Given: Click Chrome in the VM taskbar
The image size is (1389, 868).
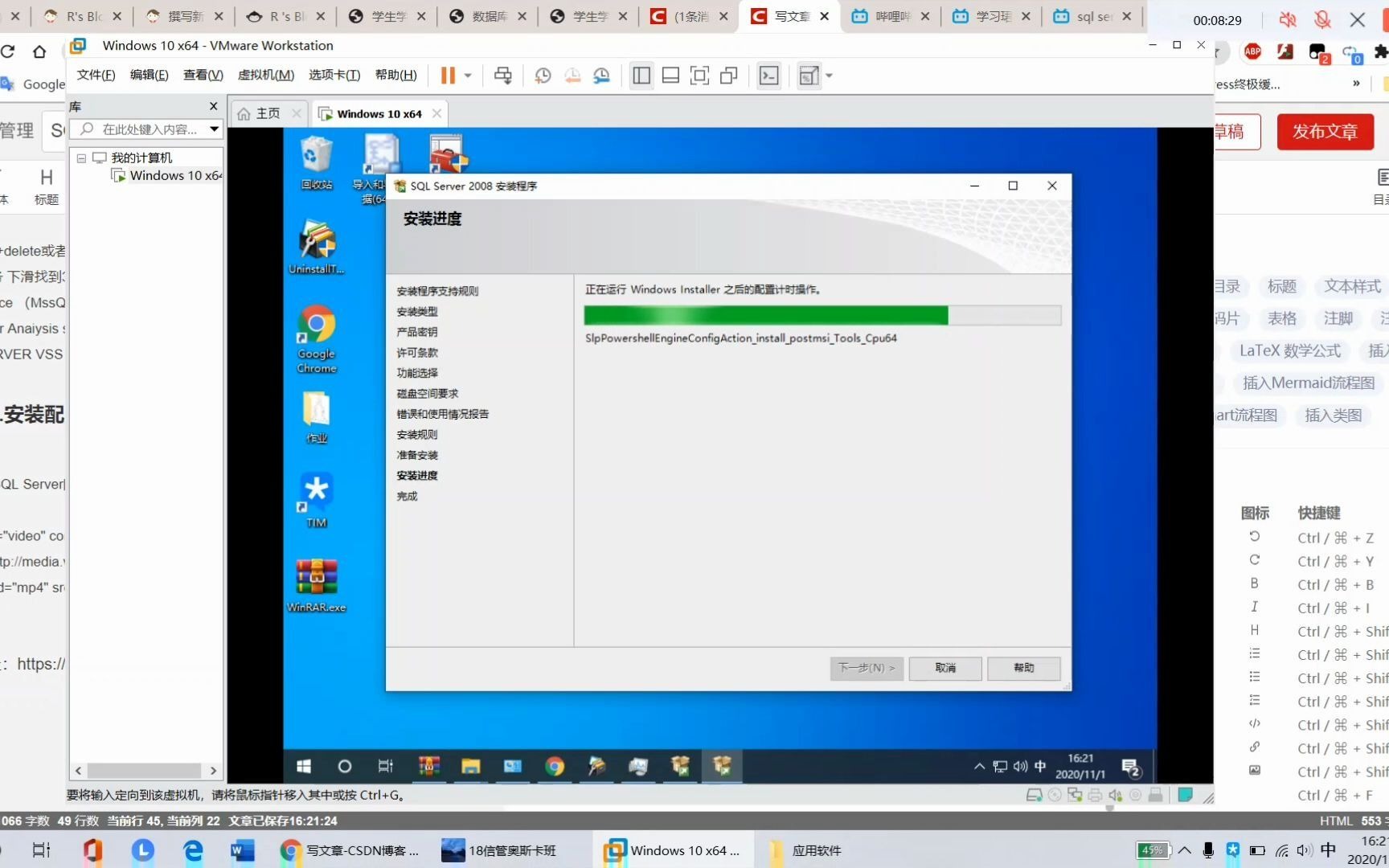Looking at the screenshot, I should tap(555, 767).
